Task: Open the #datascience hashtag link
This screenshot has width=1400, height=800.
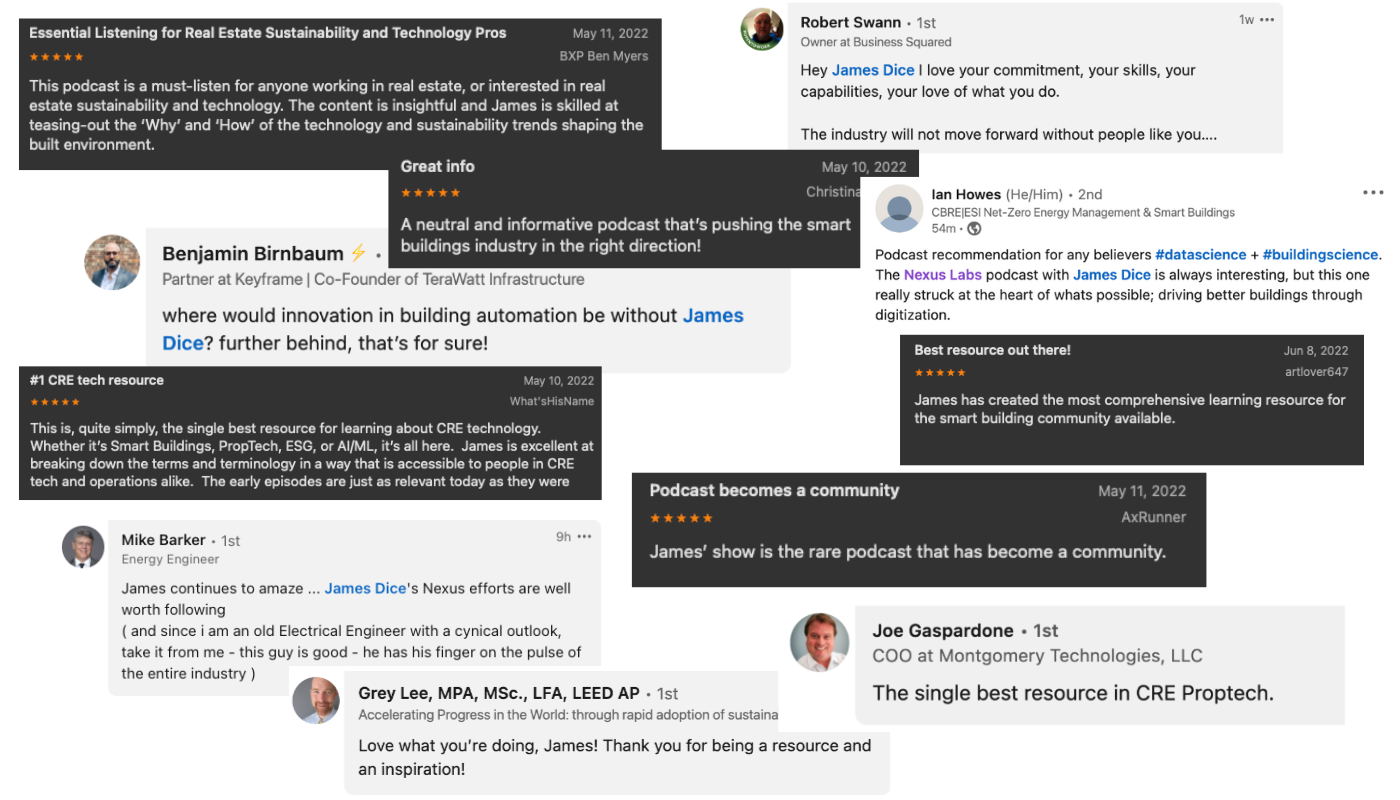Action: click(x=1200, y=255)
